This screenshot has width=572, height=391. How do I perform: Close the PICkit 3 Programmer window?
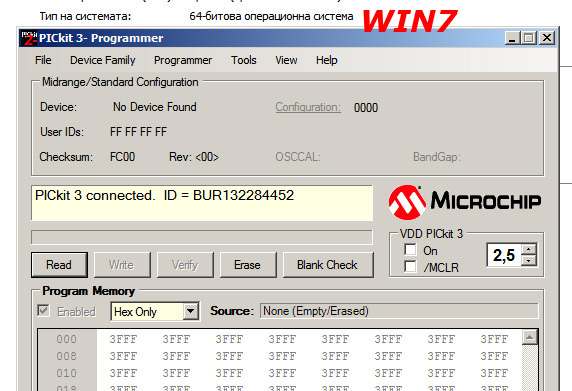coord(547,38)
